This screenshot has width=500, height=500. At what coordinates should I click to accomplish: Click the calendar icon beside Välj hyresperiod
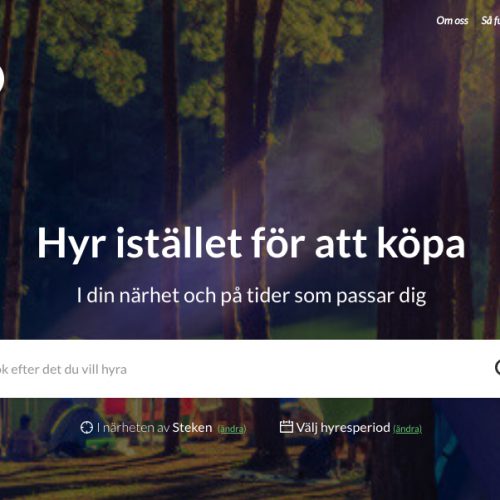(286, 427)
